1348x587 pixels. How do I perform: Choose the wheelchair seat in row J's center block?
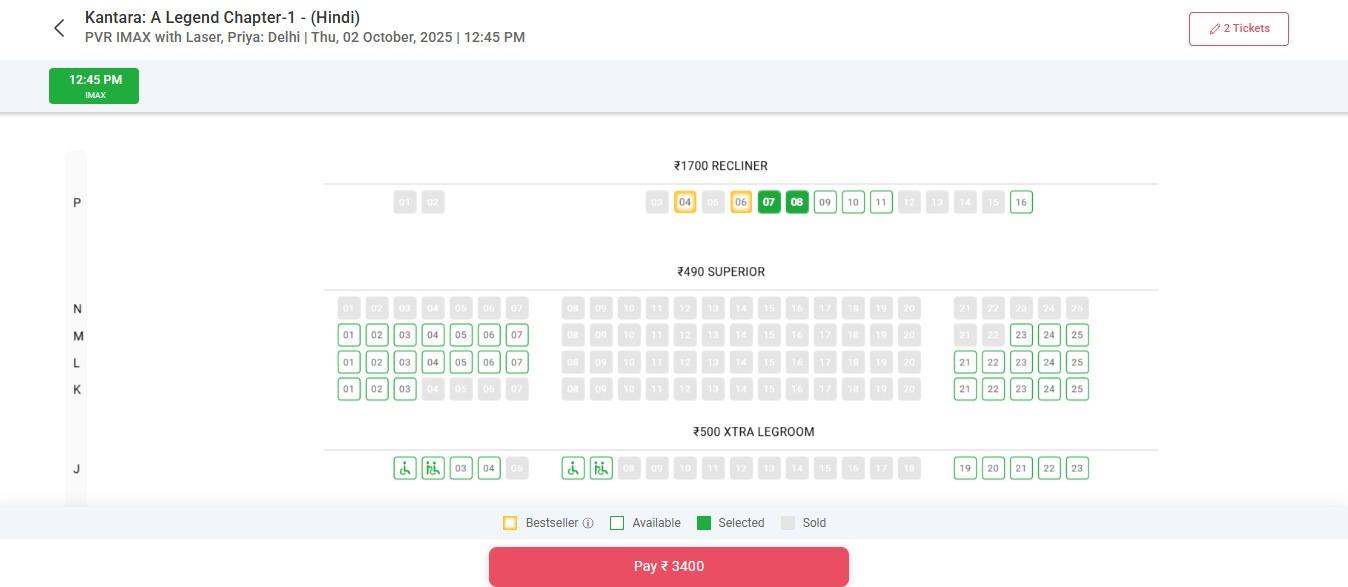click(x=573, y=468)
